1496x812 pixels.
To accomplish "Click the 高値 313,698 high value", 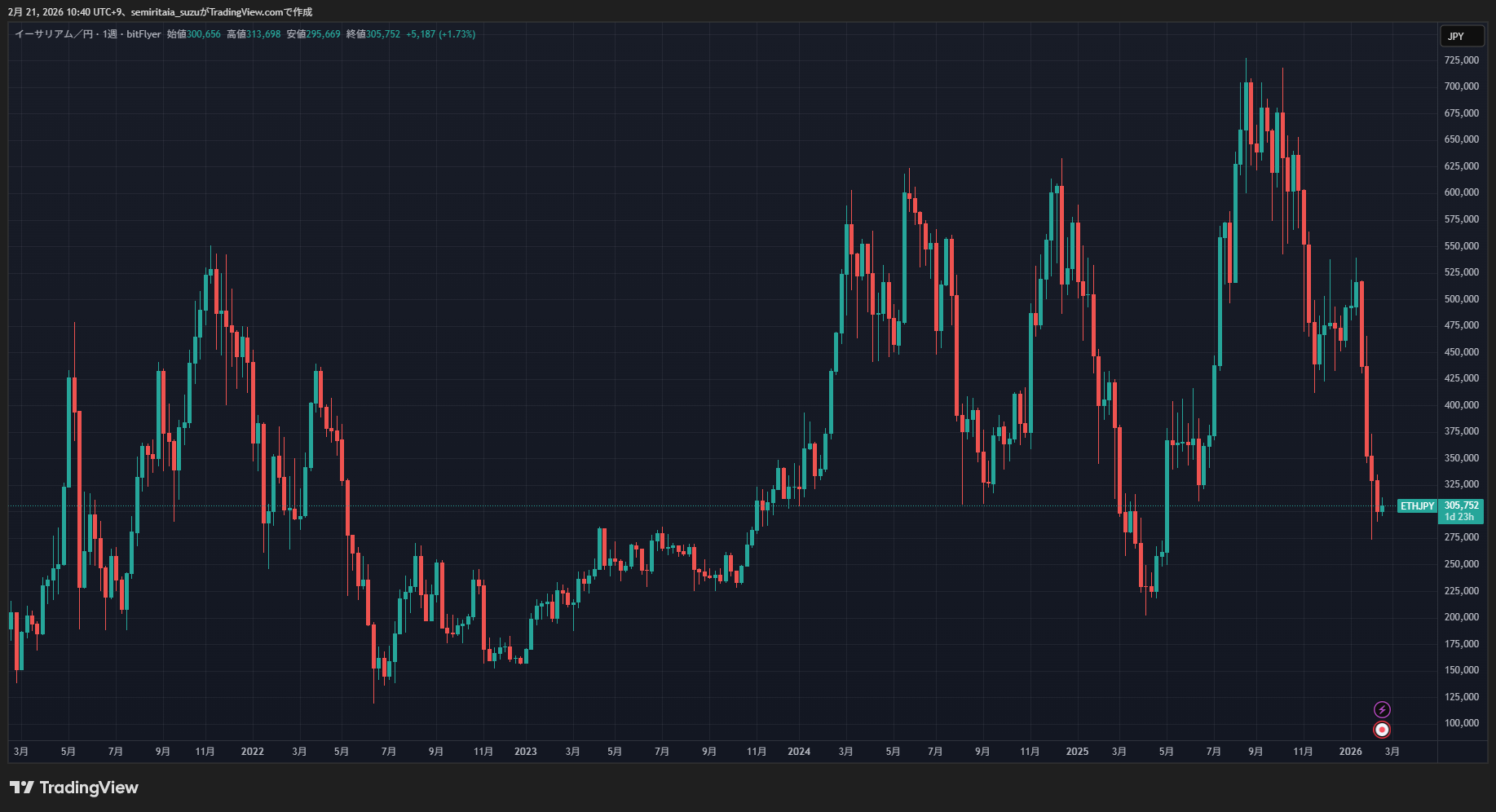I will coord(254,34).
